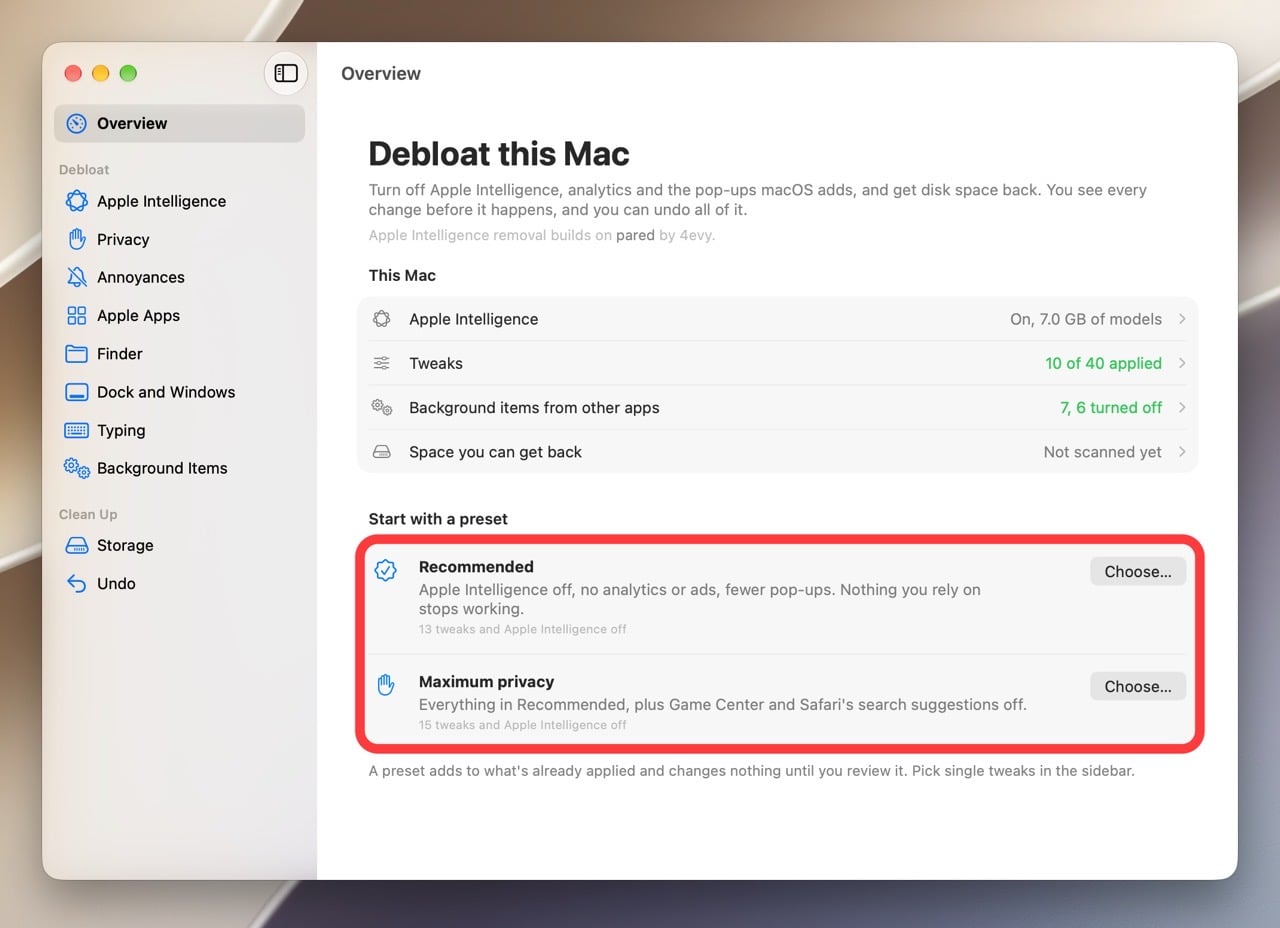Click the green zoom window button
1280x928 pixels.
tap(128, 73)
